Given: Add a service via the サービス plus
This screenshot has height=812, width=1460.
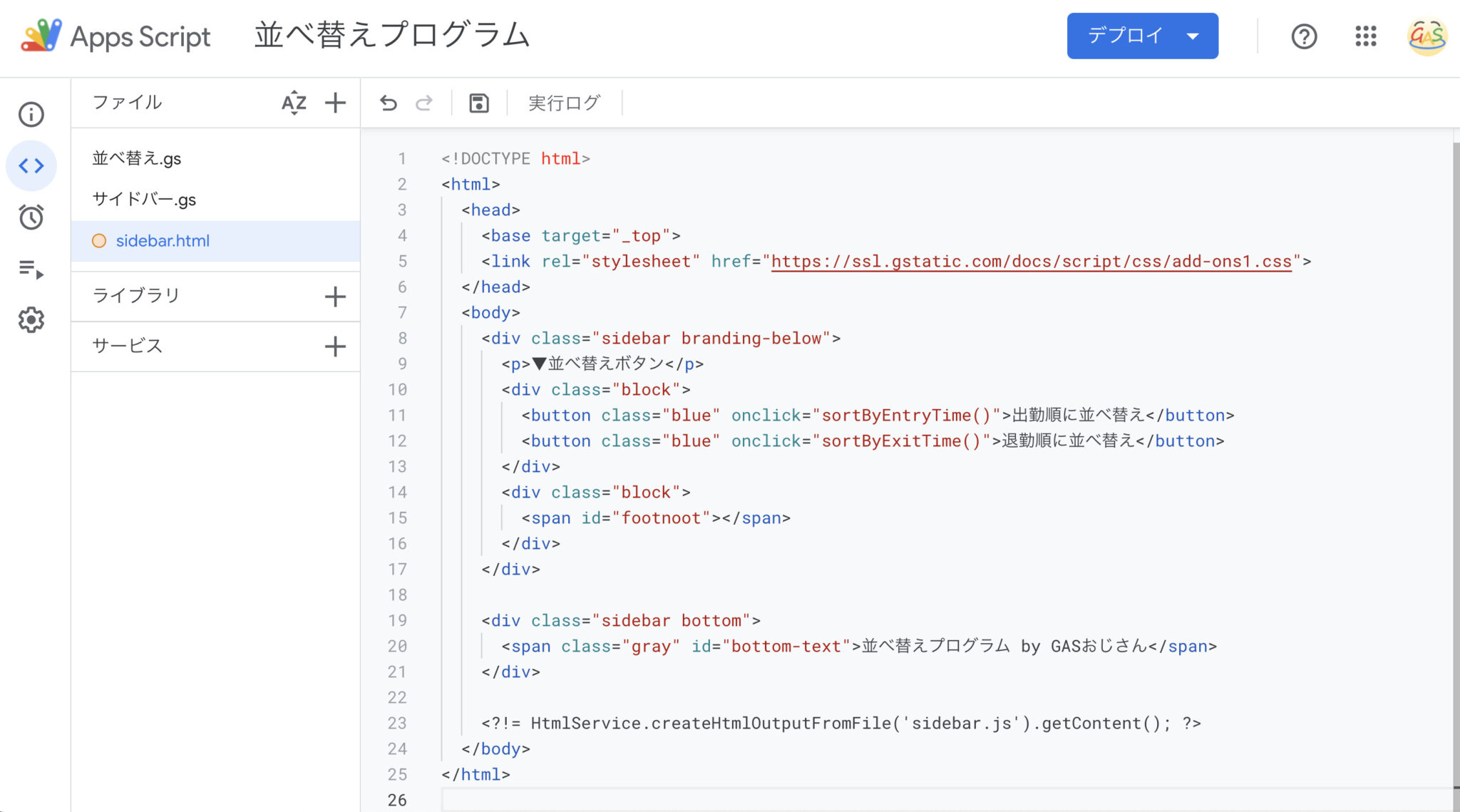Looking at the screenshot, I should pyautogui.click(x=335, y=346).
